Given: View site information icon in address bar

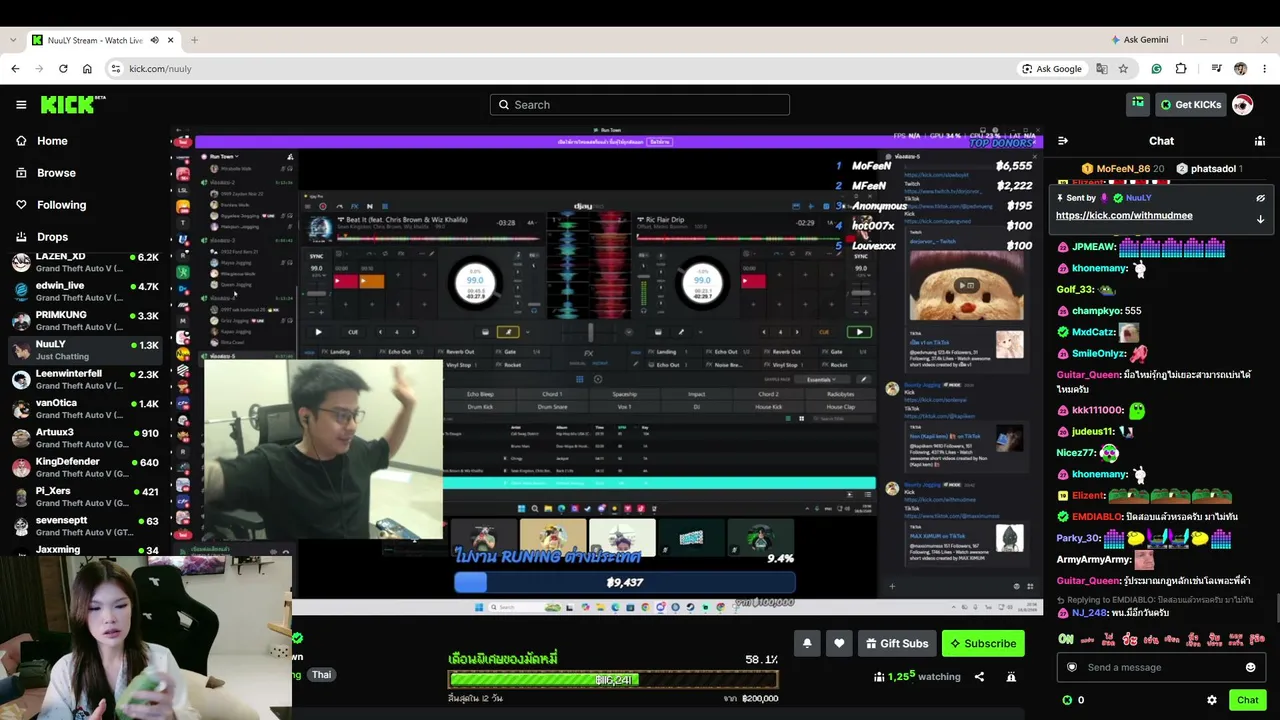Looking at the screenshot, I should click(116, 69).
